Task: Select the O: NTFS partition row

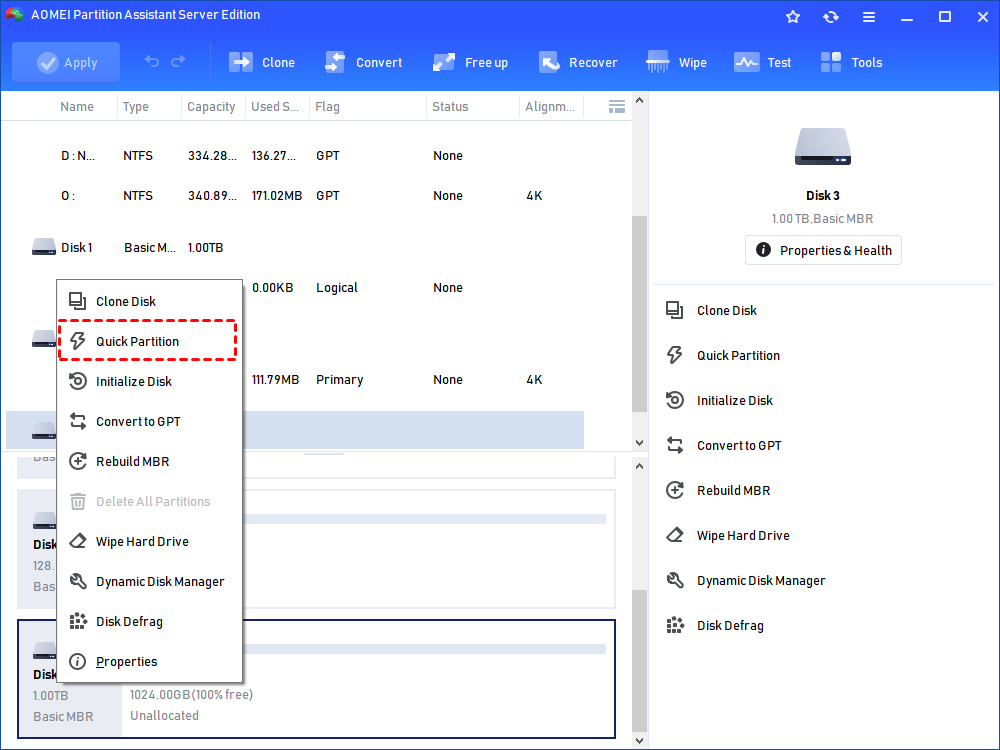Action: click(x=295, y=196)
